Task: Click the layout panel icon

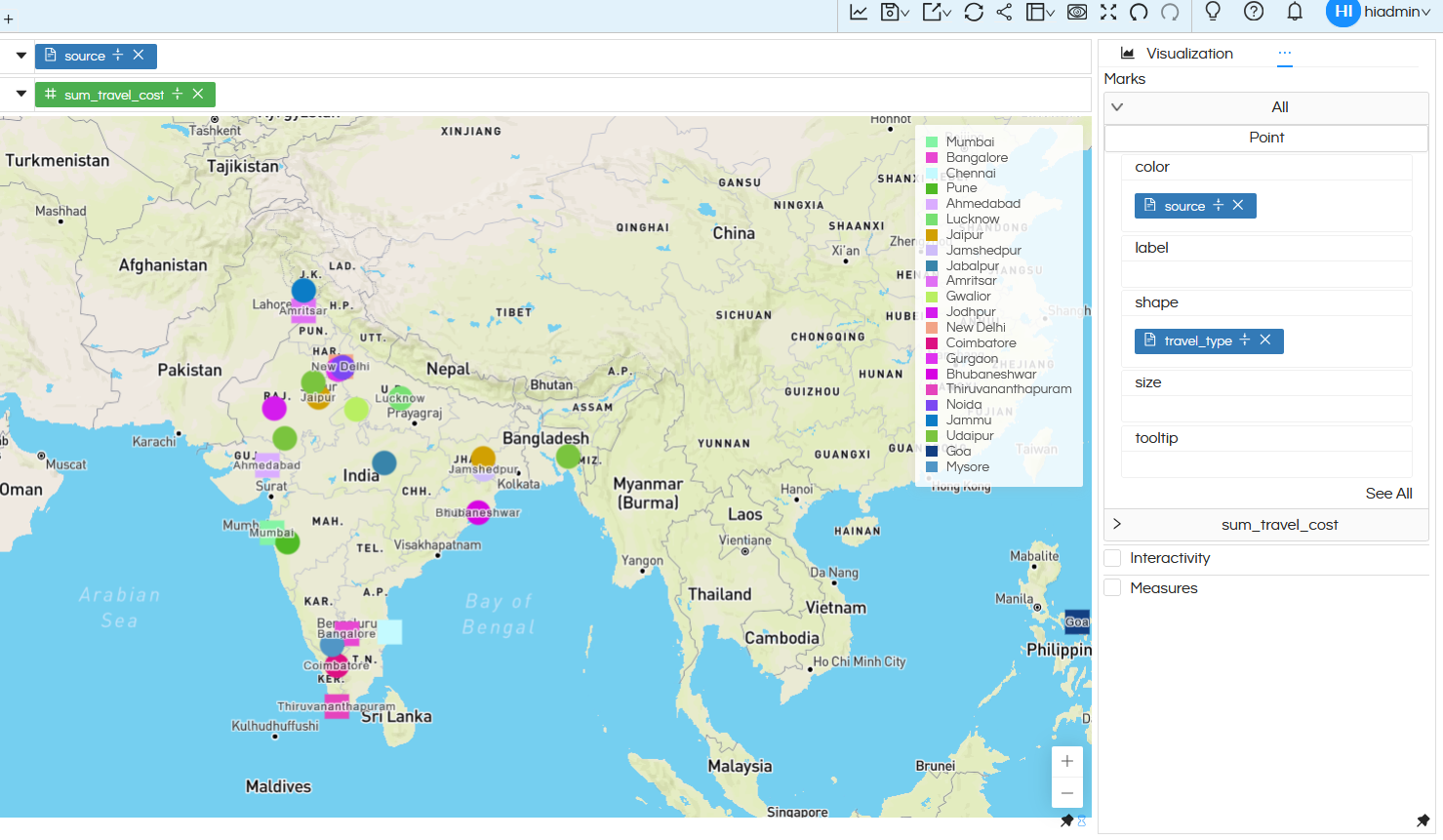Action: (1034, 12)
